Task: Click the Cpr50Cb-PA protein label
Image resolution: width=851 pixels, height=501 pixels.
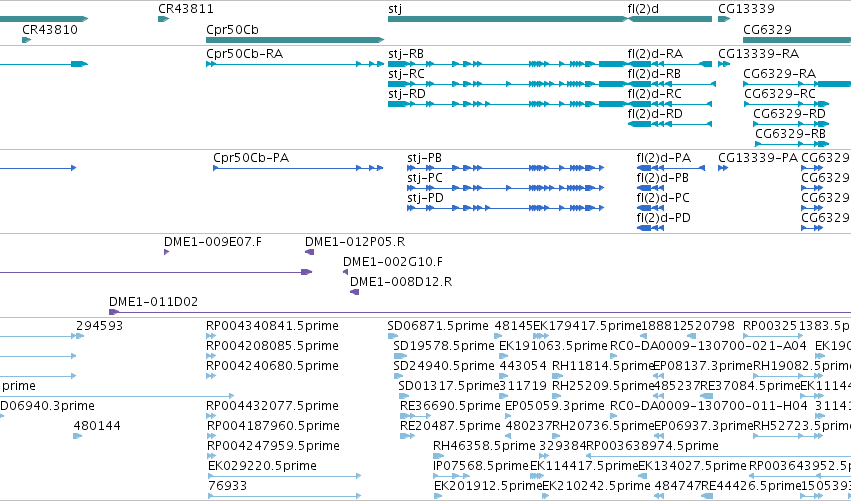Action: click(x=251, y=158)
